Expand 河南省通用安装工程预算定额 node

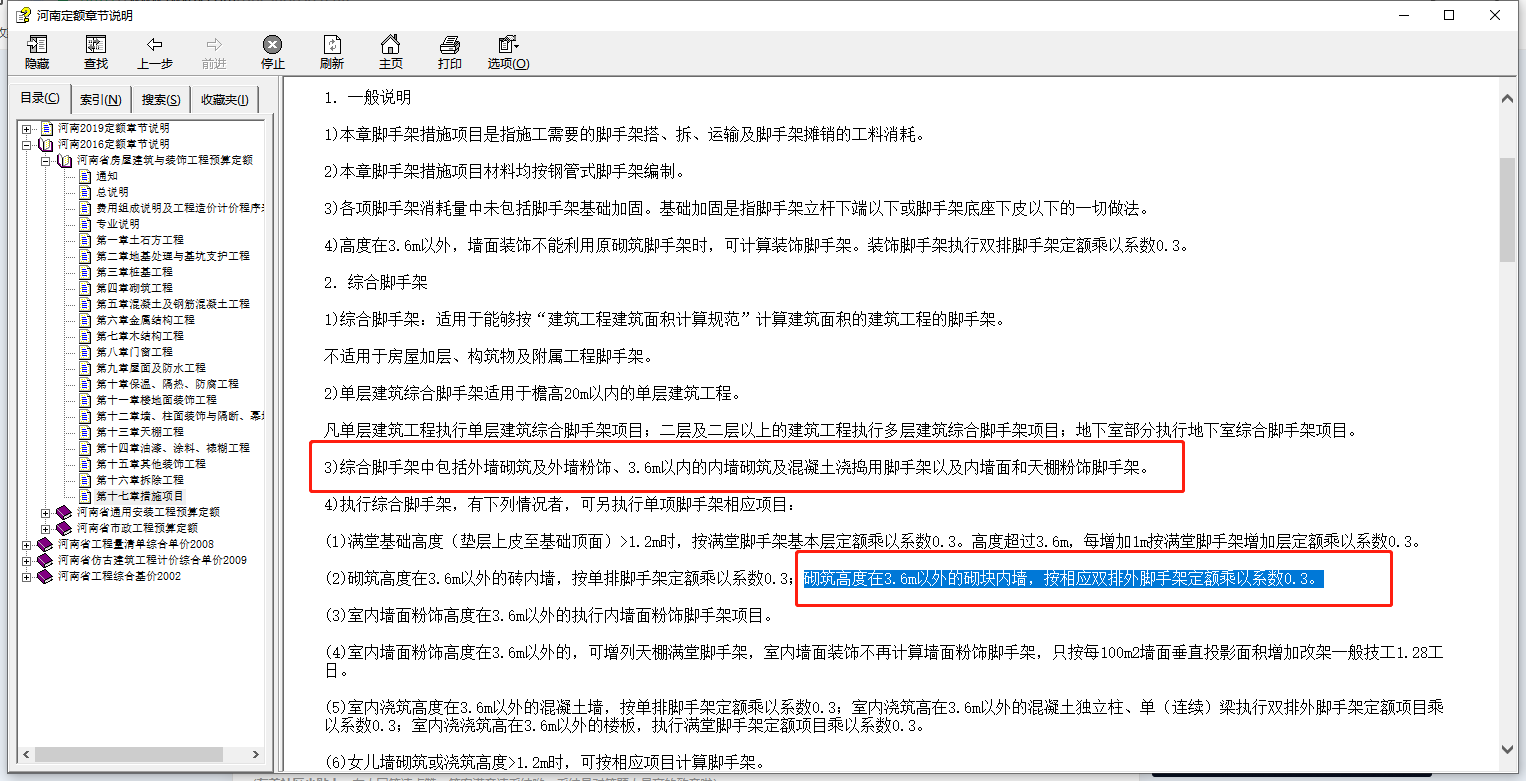click(46, 513)
